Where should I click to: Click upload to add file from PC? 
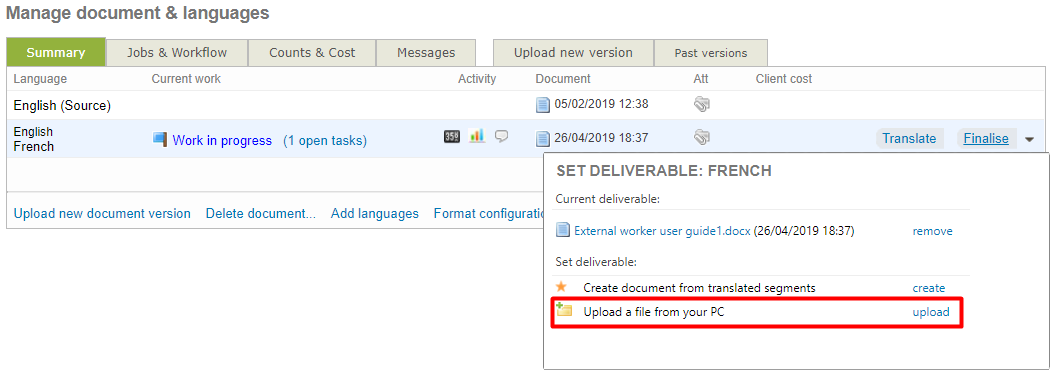pos(931,312)
